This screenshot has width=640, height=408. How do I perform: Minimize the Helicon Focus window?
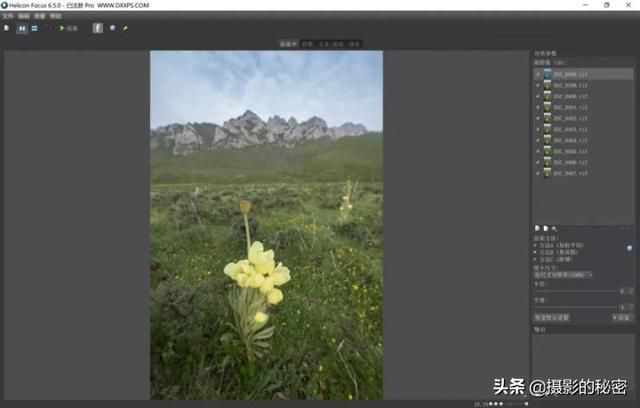pos(586,5)
